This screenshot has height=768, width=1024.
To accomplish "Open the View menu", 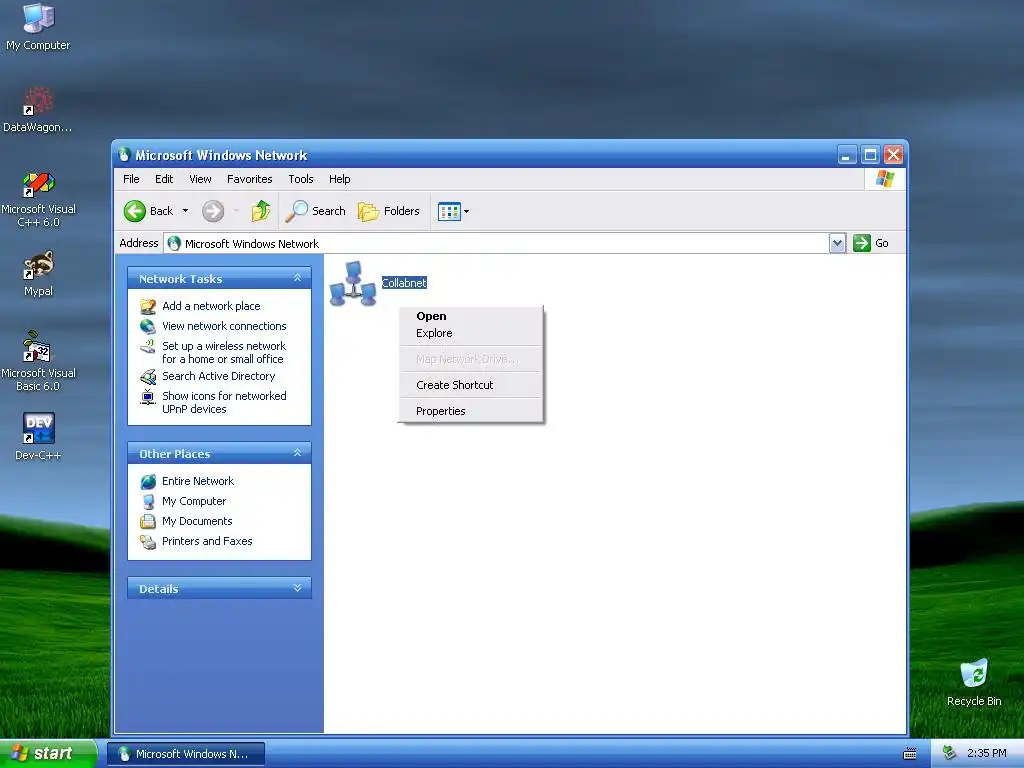I will click(200, 179).
